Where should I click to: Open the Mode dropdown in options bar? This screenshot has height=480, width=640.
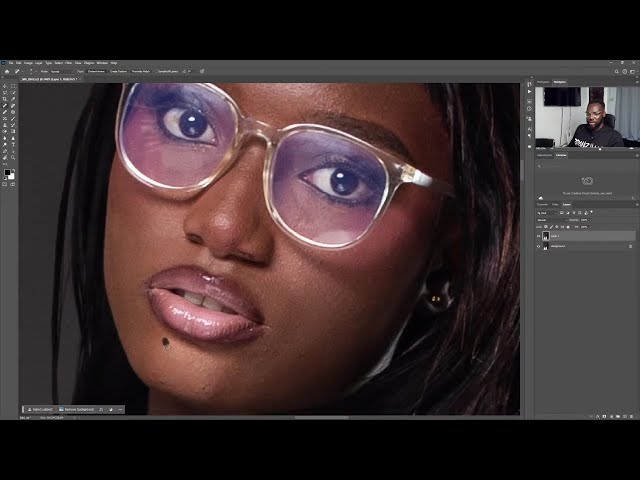pos(62,71)
